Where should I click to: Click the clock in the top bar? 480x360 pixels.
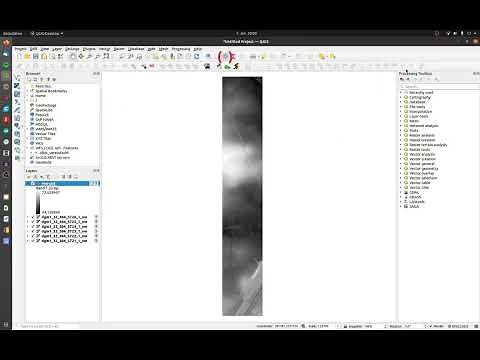(x=247, y=34)
